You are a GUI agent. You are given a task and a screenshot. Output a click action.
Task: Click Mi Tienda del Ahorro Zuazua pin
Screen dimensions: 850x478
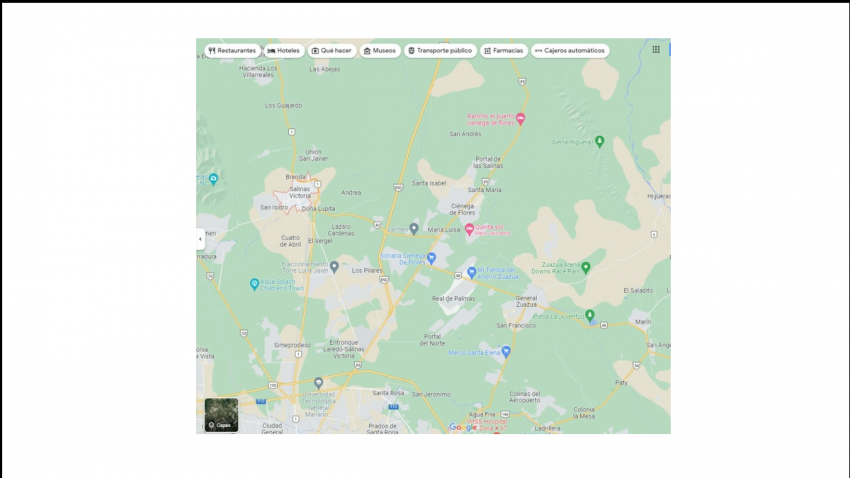tap(471, 272)
